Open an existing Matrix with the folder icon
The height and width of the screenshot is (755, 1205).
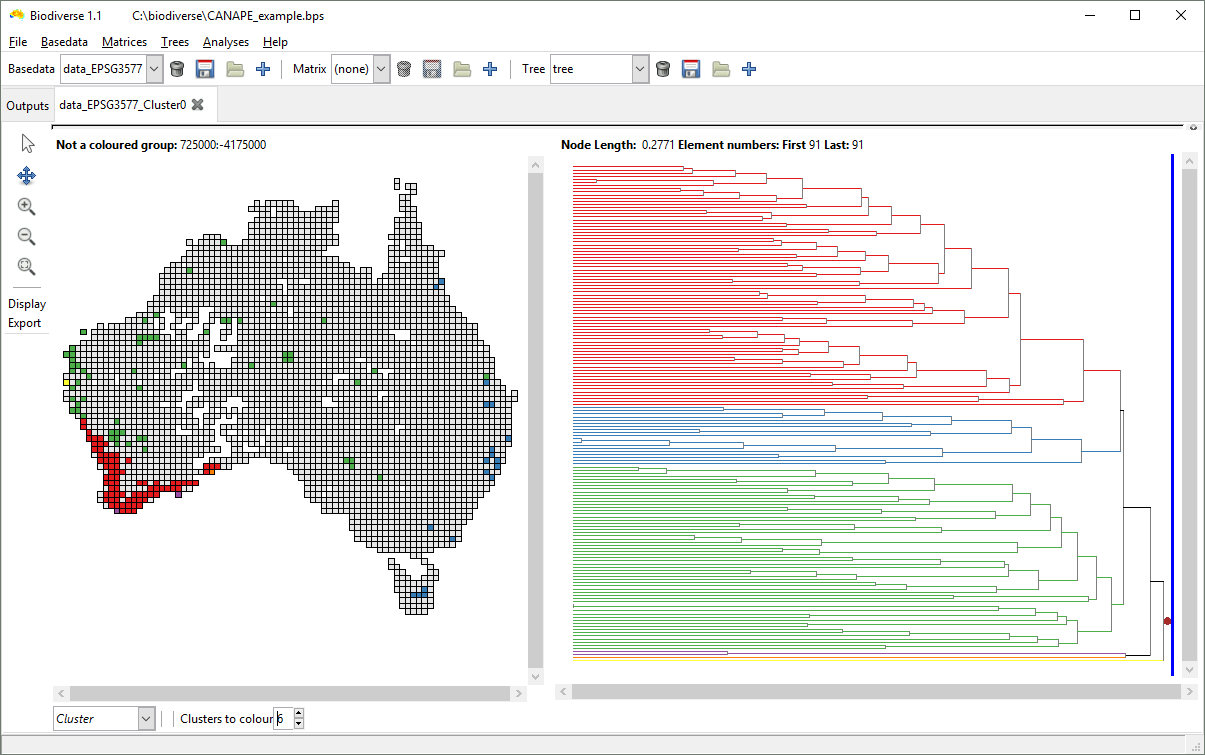point(460,68)
